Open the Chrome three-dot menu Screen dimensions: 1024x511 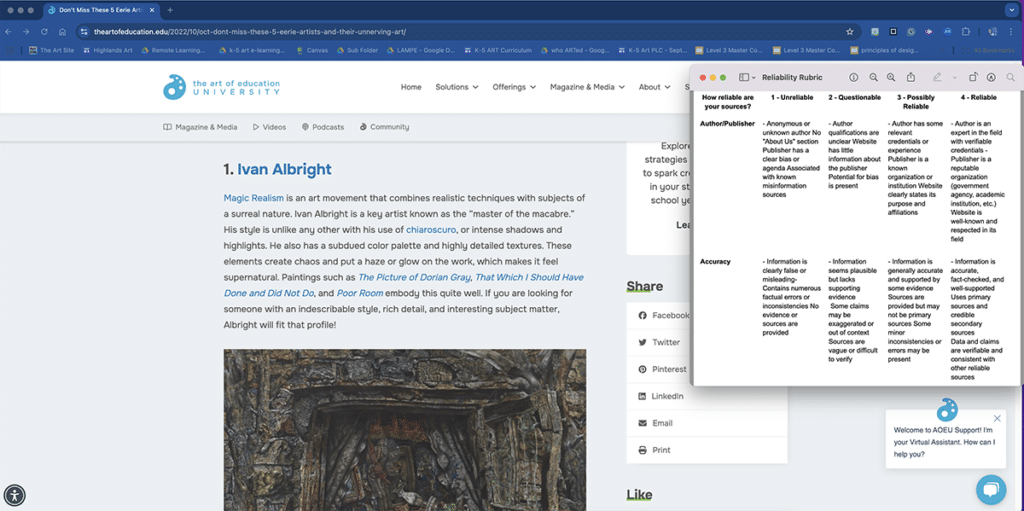click(x=1011, y=31)
